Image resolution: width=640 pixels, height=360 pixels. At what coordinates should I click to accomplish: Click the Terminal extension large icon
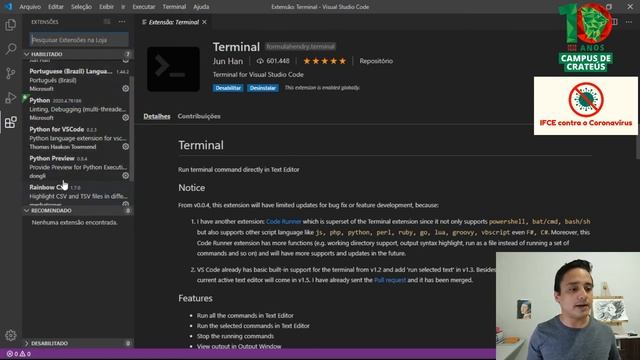click(173, 69)
